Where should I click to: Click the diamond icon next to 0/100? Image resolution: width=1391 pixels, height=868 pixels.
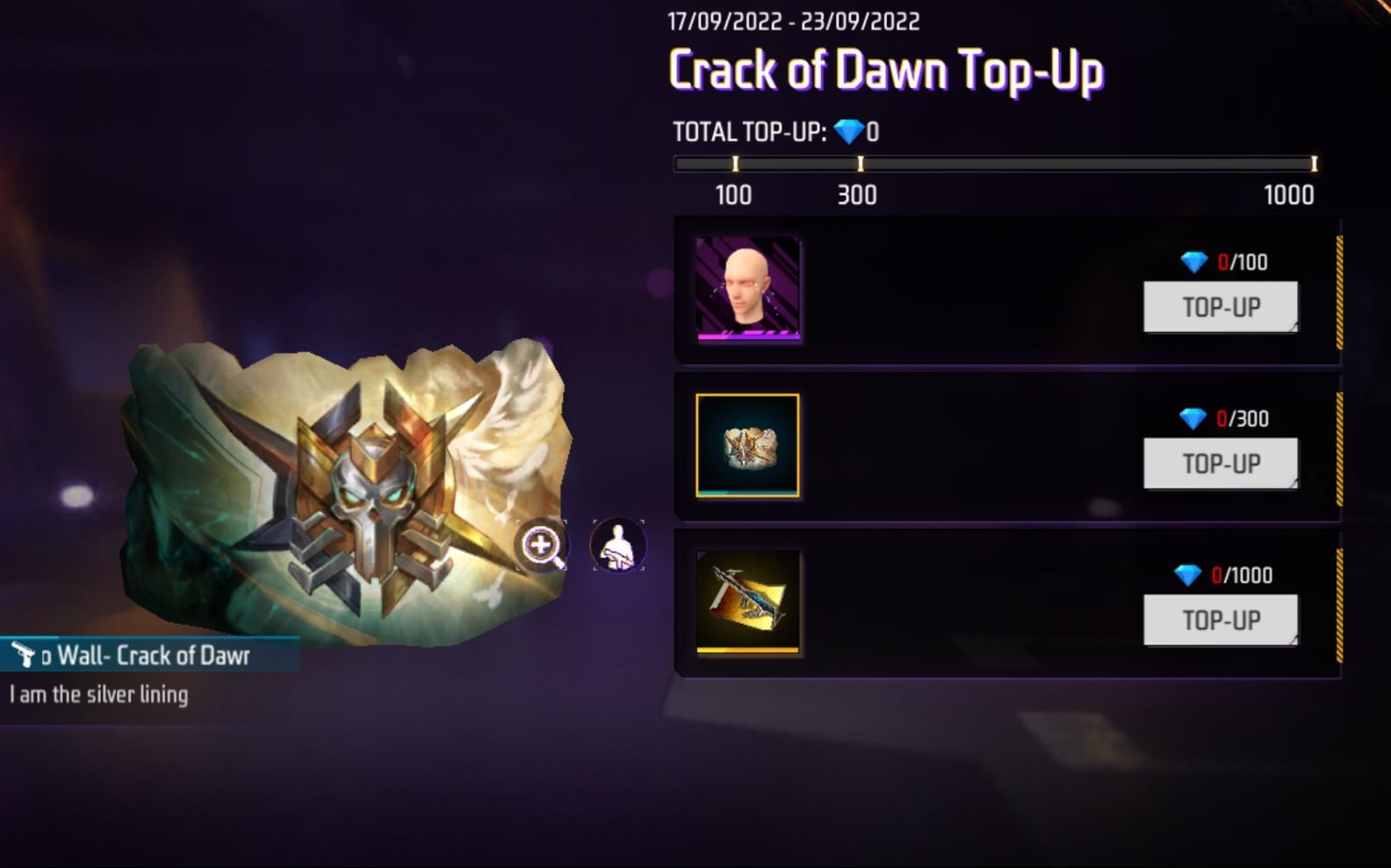pyautogui.click(x=1194, y=262)
